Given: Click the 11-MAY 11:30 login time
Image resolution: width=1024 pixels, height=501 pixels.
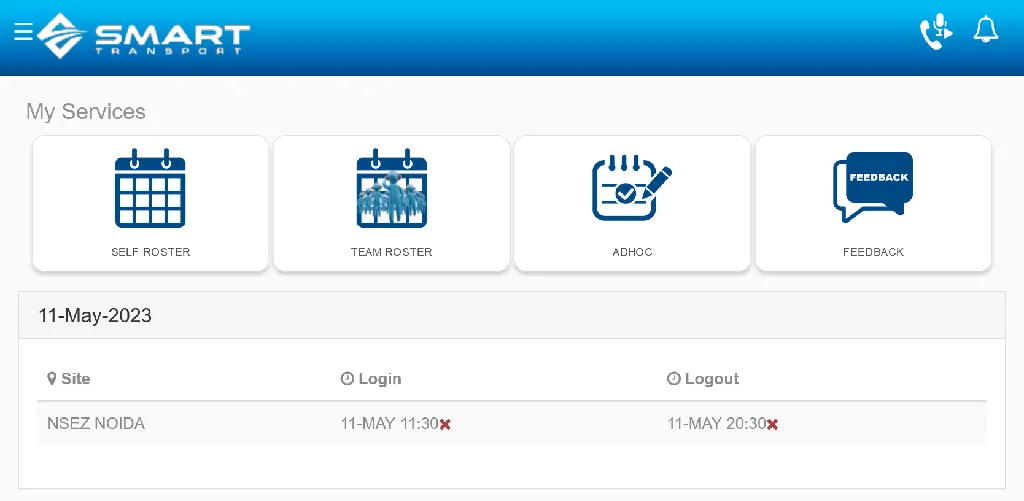Looking at the screenshot, I should click(389, 423).
